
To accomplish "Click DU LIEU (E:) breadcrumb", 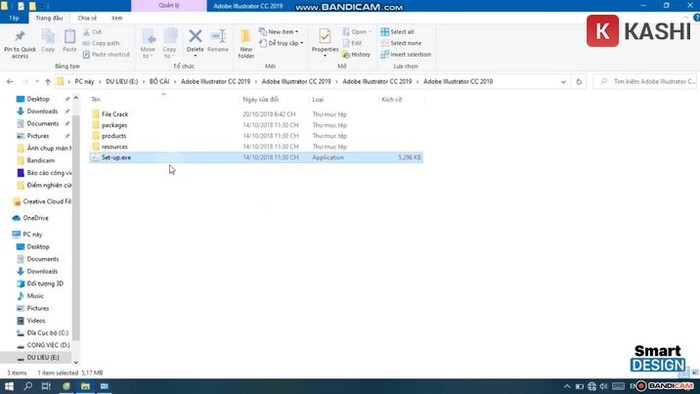I will tap(122, 82).
